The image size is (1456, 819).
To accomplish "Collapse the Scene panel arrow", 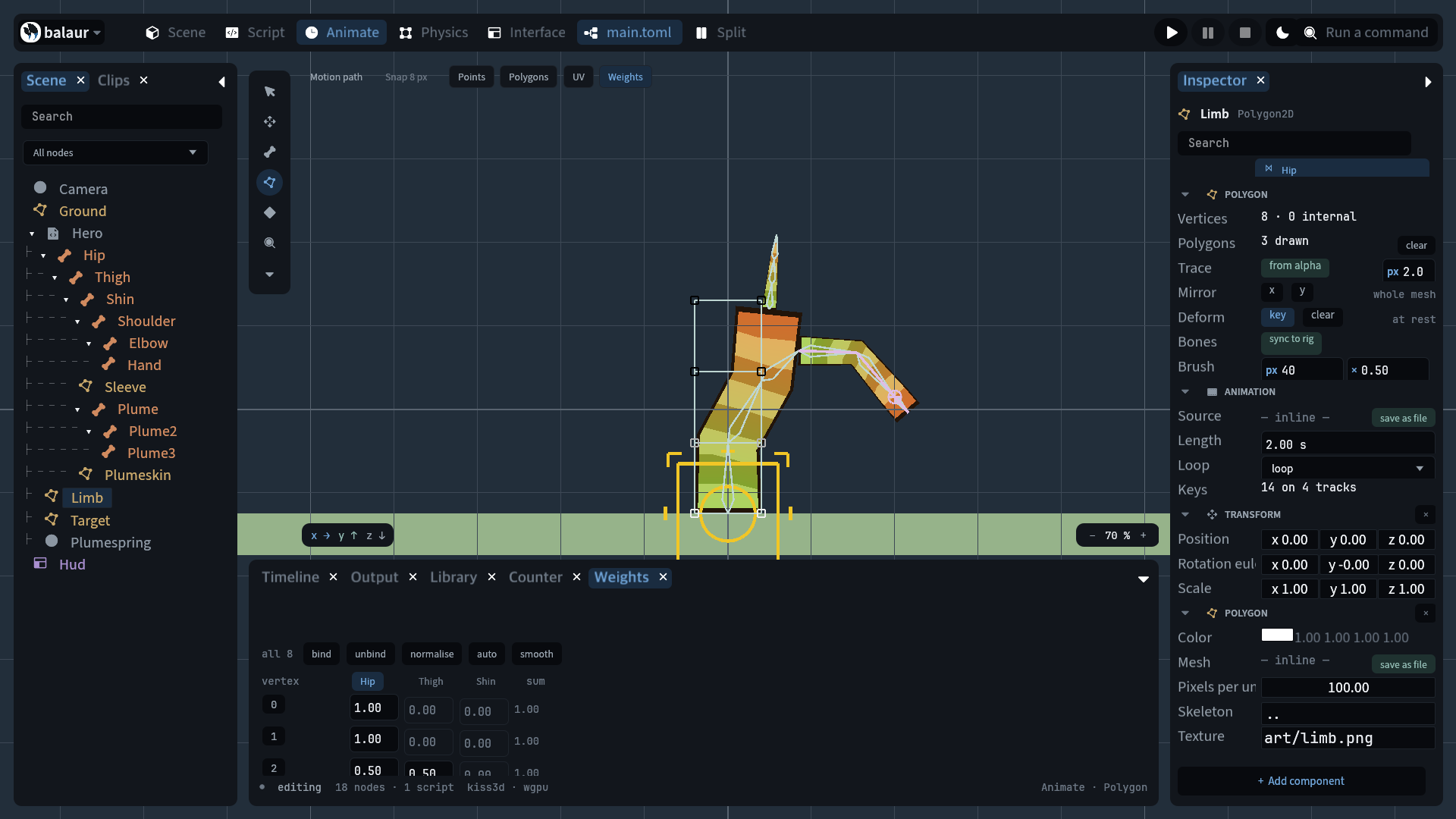I will [x=221, y=82].
